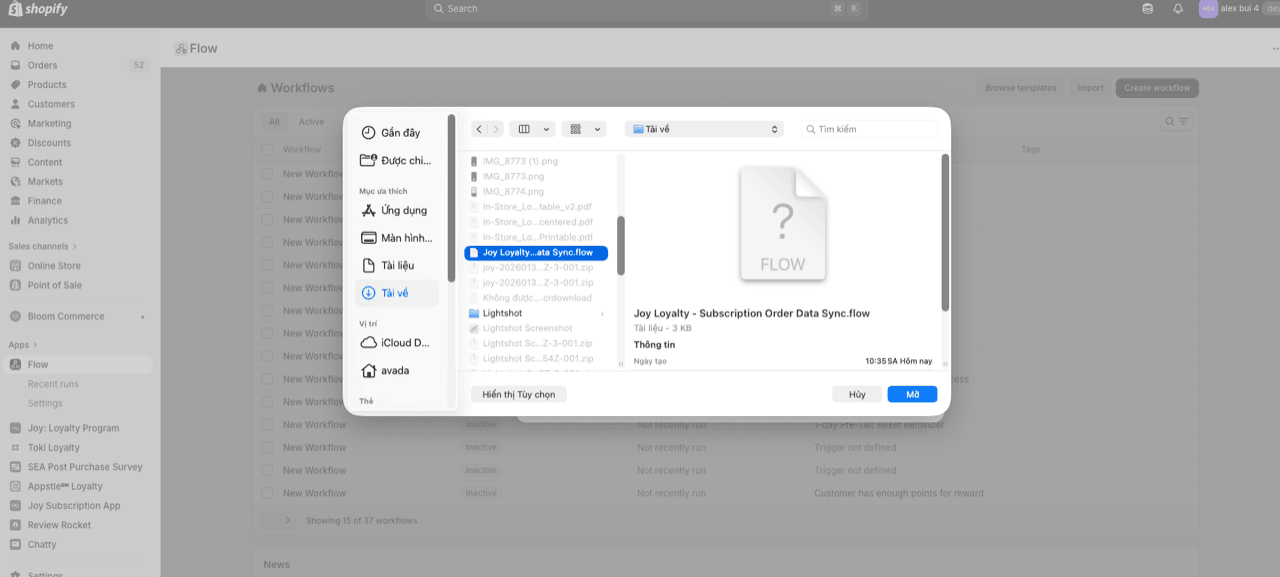
Task: Click Create workflow button
Action: click(x=1157, y=88)
